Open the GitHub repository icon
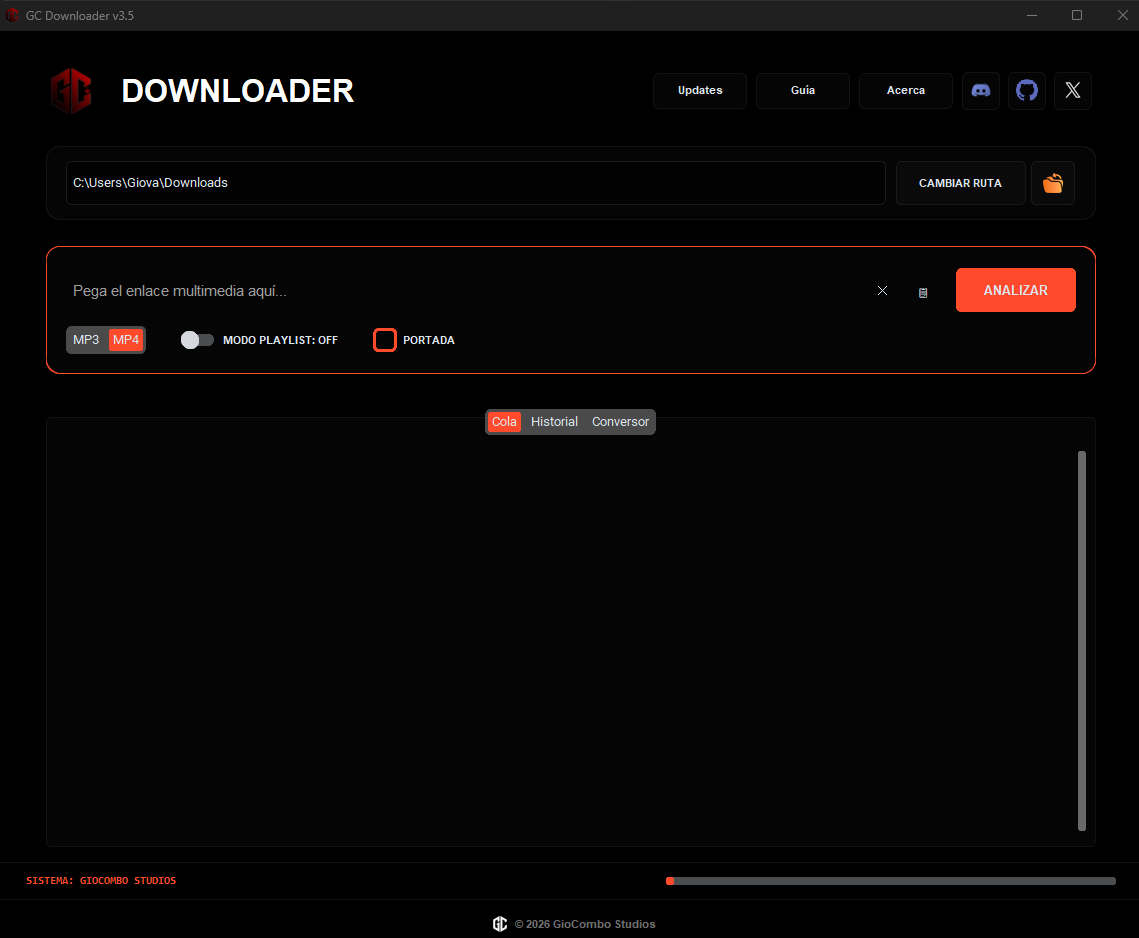 [x=1027, y=91]
